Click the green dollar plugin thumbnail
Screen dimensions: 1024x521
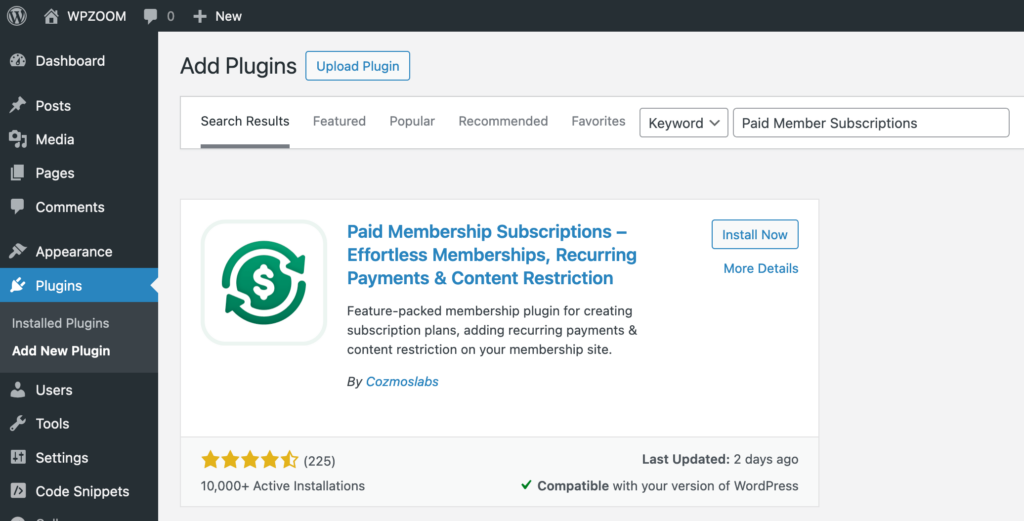264,282
